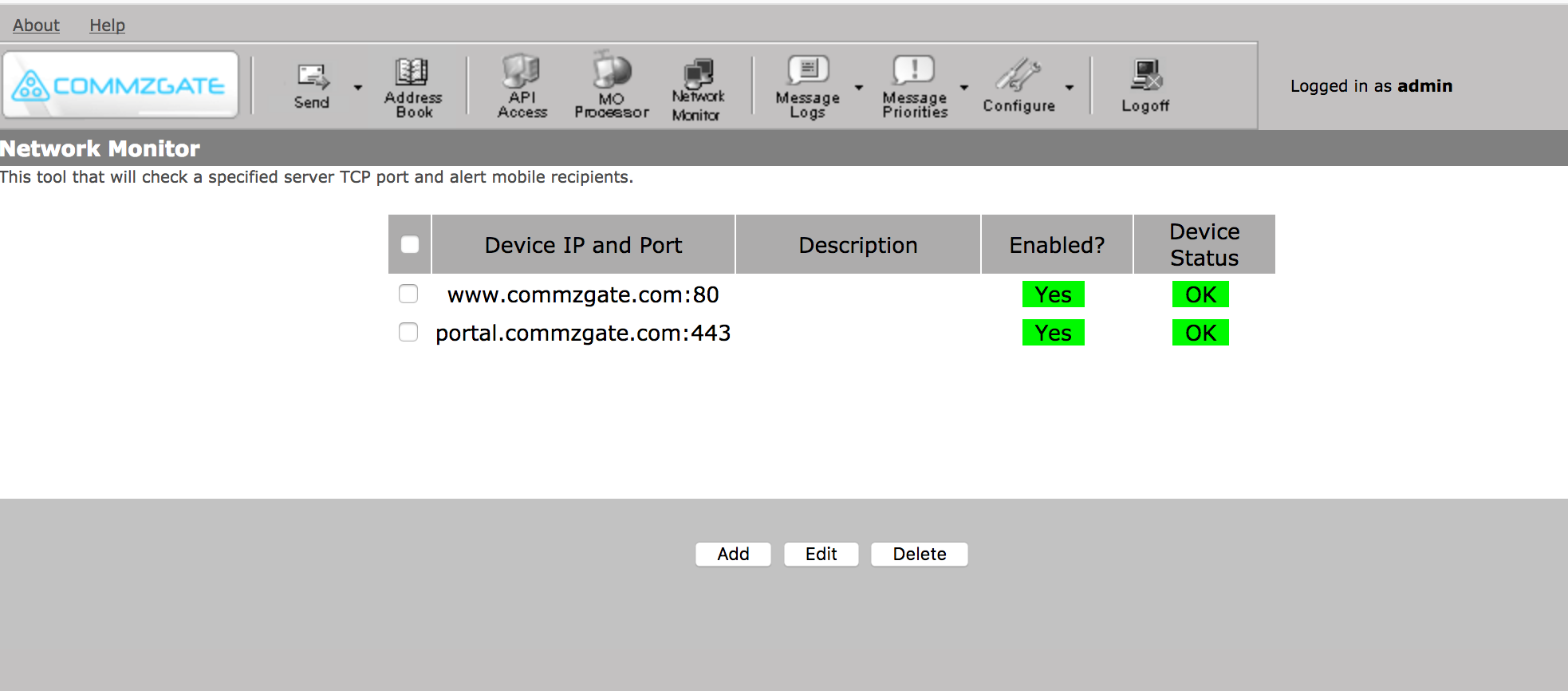Open the About menu link
Screen dimensions: 1568x691
pos(36,26)
